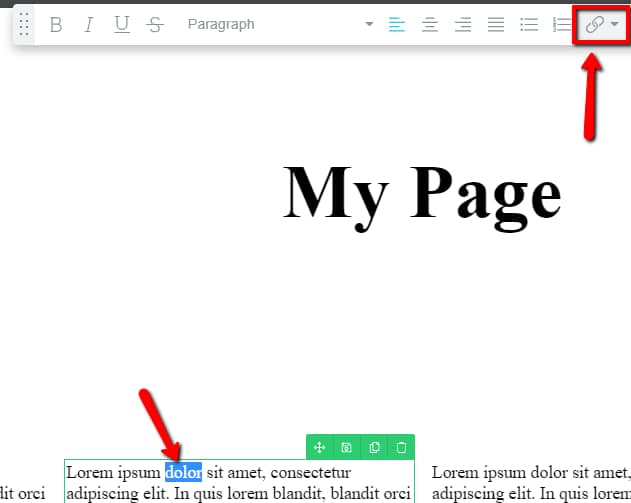Viewport: 631px width, 503px height.
Task: Toggle underline text formatting
Action: click(x=121, y=25)
